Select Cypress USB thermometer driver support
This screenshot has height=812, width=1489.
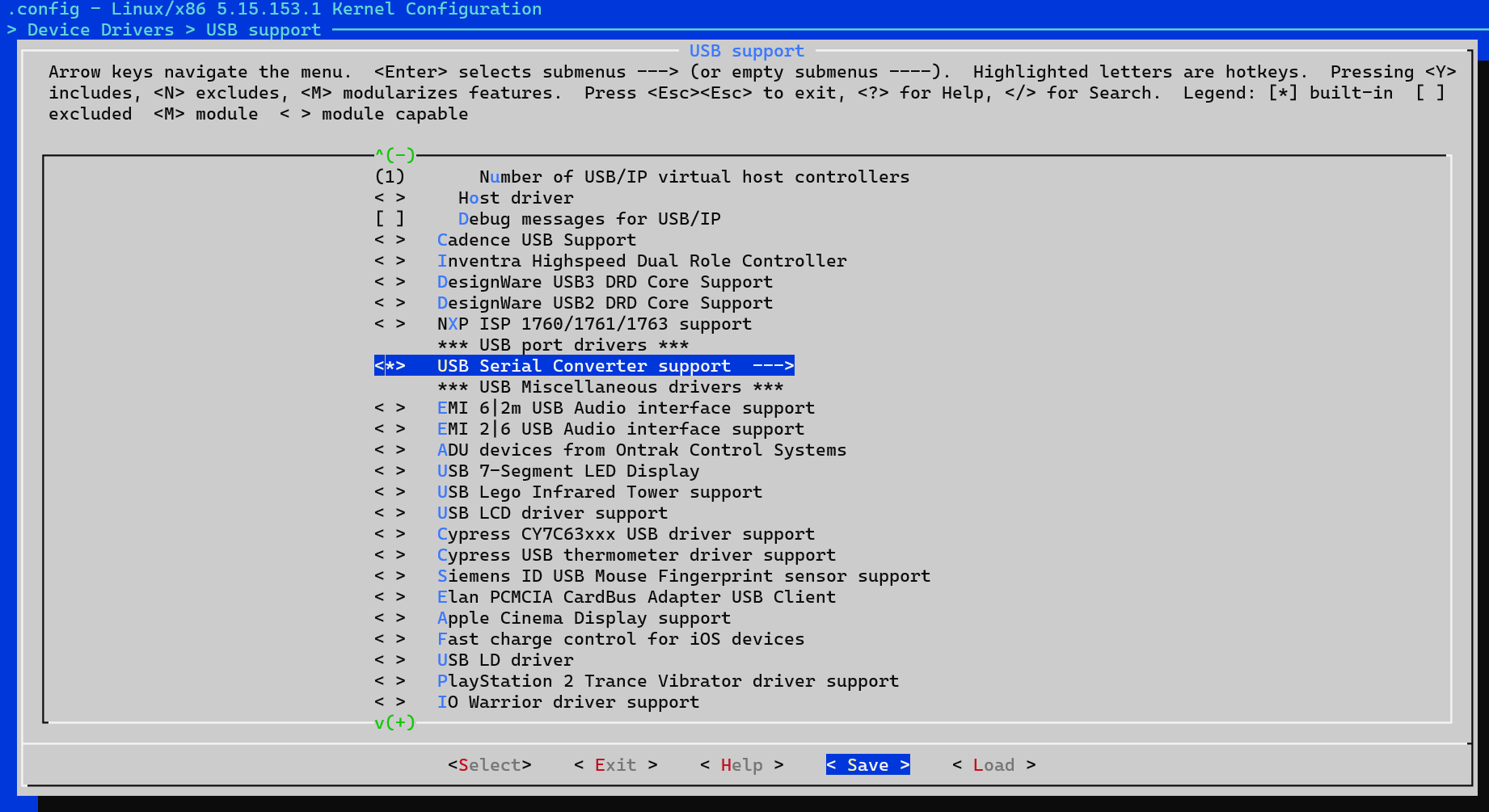[x=605, y=555]
